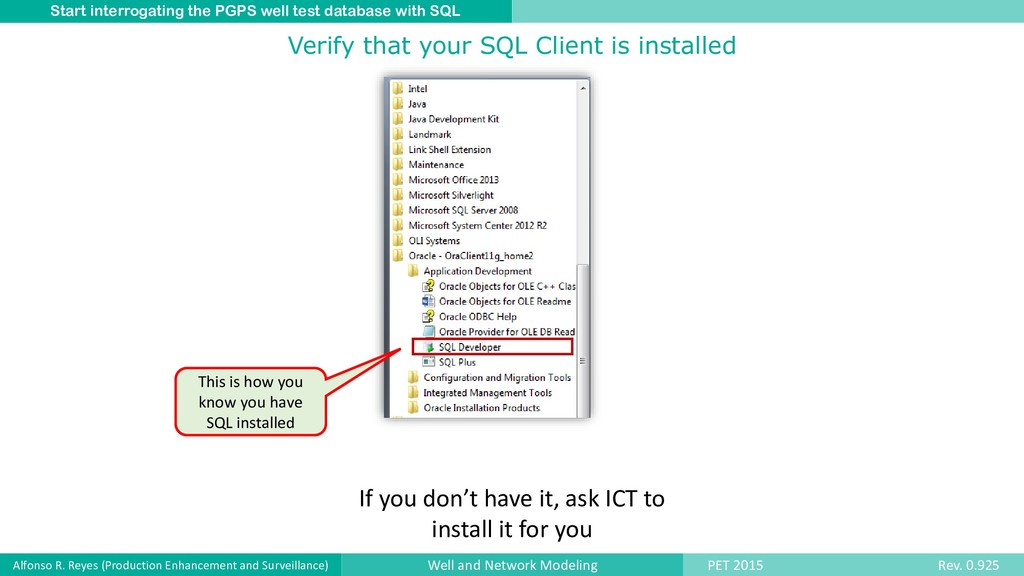The width and height of the screenshot is (1024, 576).
Task: Click footer 'PET 2015' label
Action: (x=735, y=565)
